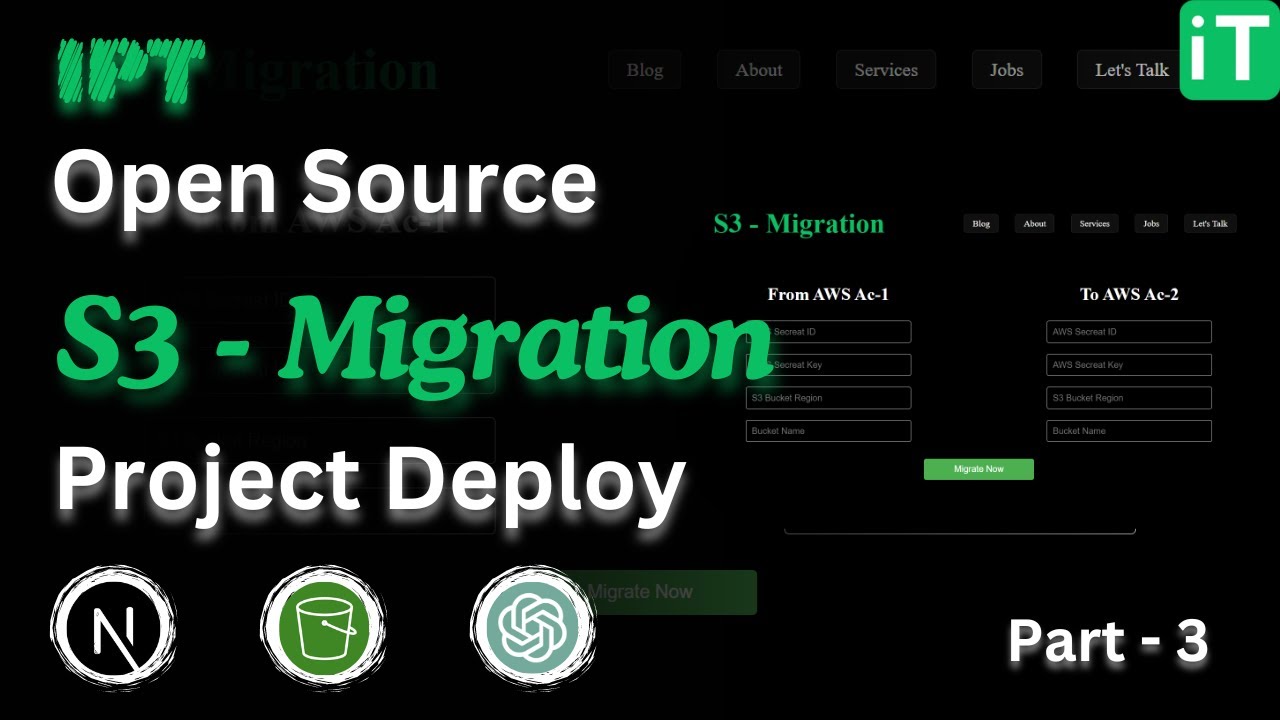Open About in the large faded navbar
Viewport: 1280px width, 720px height.
click(x=759, y=70)
